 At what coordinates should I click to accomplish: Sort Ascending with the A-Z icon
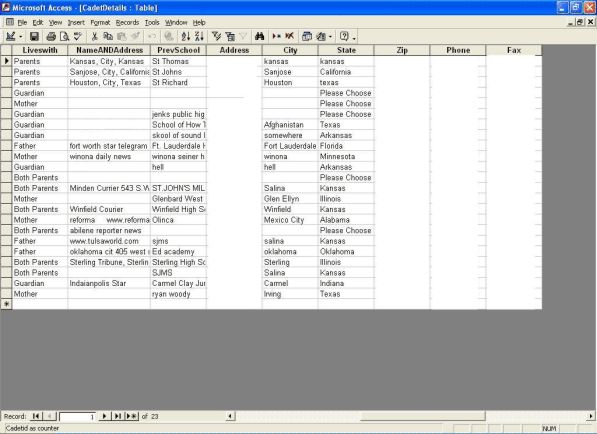(x=185, y=37)
